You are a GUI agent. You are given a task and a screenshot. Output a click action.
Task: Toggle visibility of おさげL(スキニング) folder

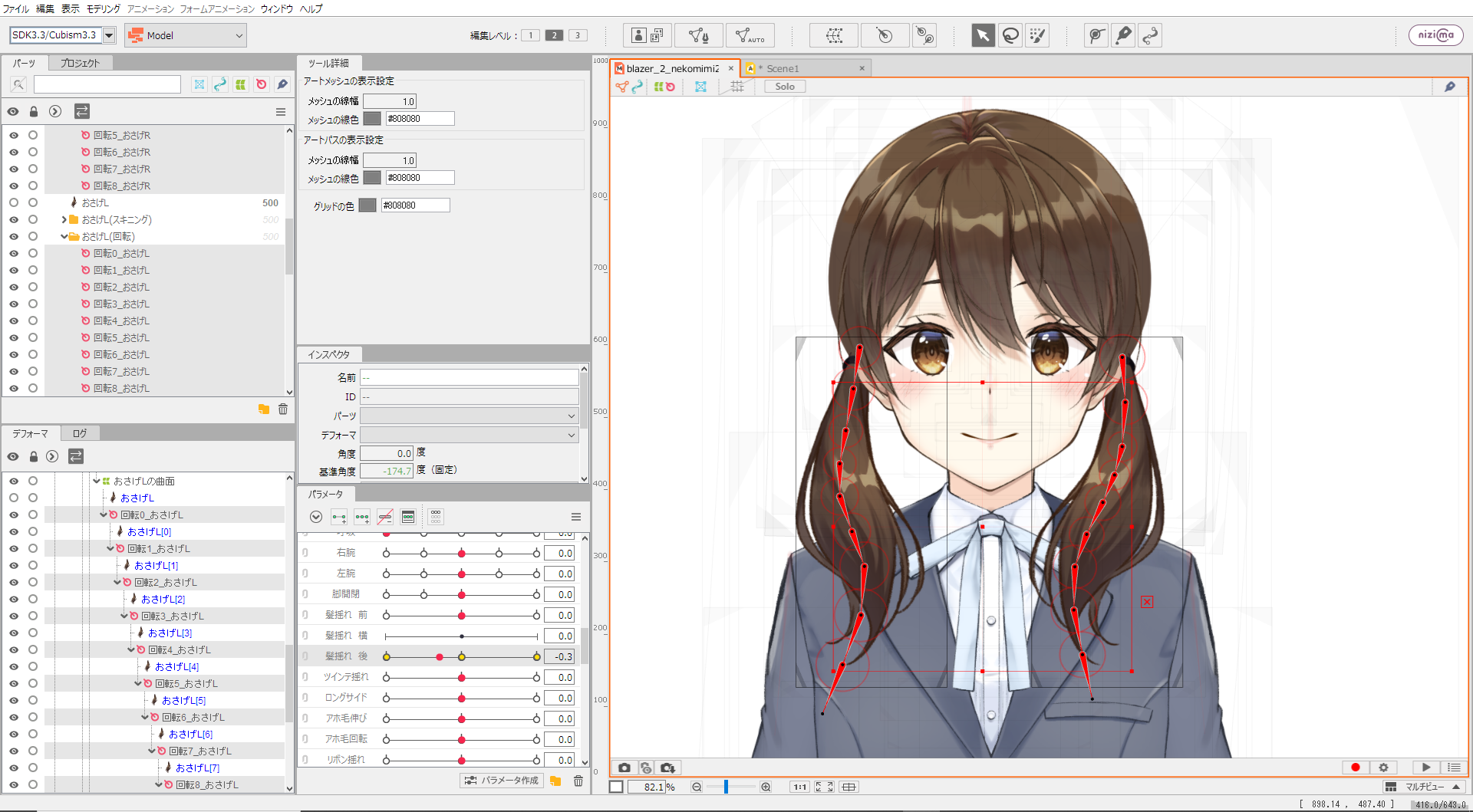point(14,219)
